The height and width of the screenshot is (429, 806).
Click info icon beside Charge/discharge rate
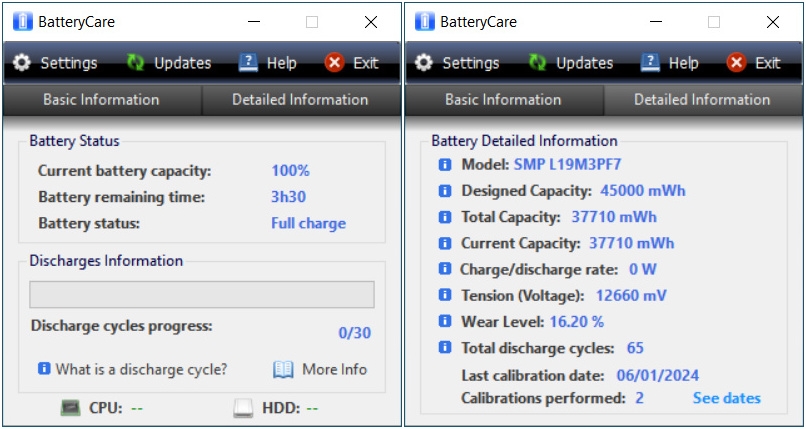pyautogui.click(x=445, y=269)
